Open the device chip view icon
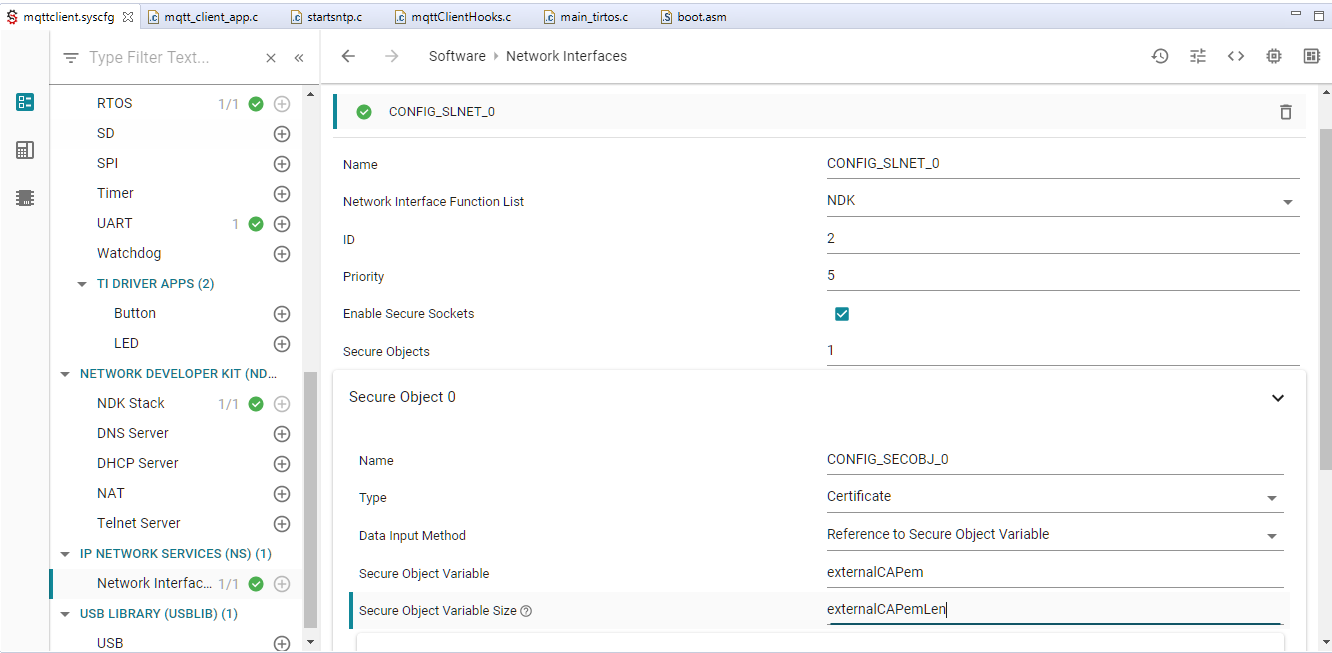The height and width of the screenshot is (653, 1332). coord(1274,56)
